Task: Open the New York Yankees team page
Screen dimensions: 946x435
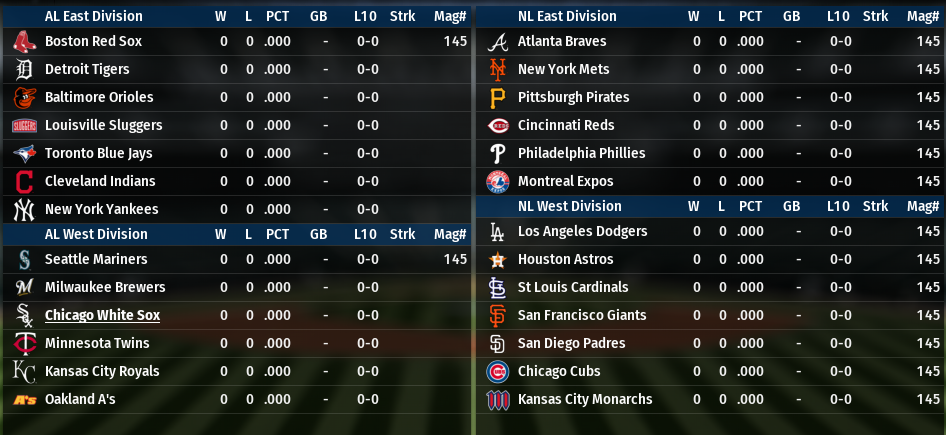Action: pyautogui.click(x=102, y=209)
